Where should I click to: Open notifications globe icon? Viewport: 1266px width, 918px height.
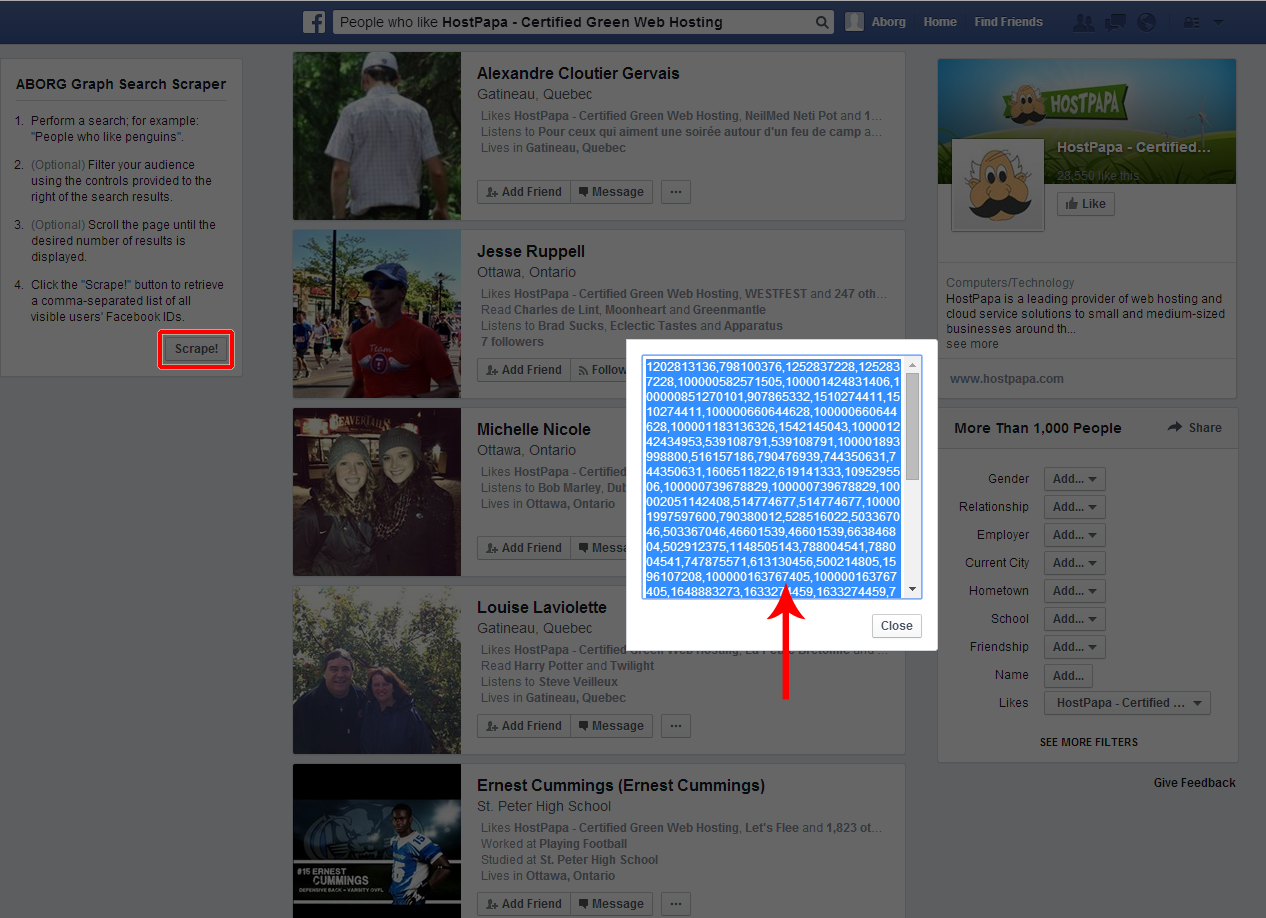[1147, 22]
